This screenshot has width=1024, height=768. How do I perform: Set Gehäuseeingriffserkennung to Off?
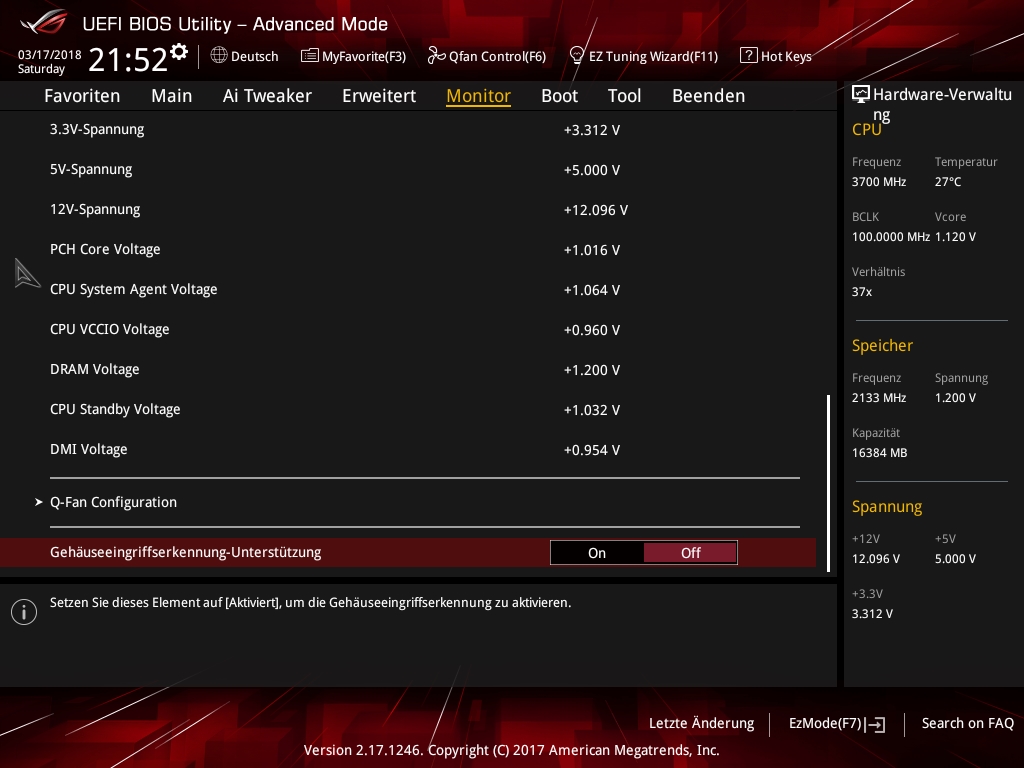click(x=690, y=553)
